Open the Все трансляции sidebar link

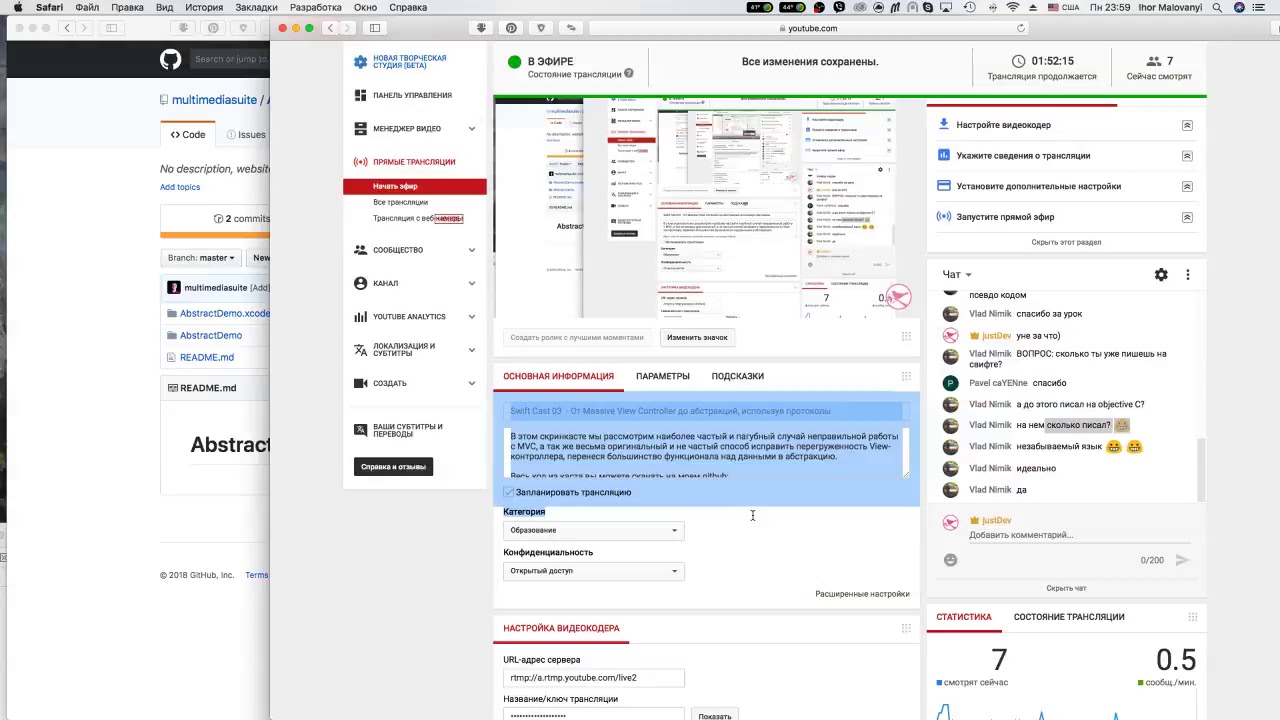[400, 202]
